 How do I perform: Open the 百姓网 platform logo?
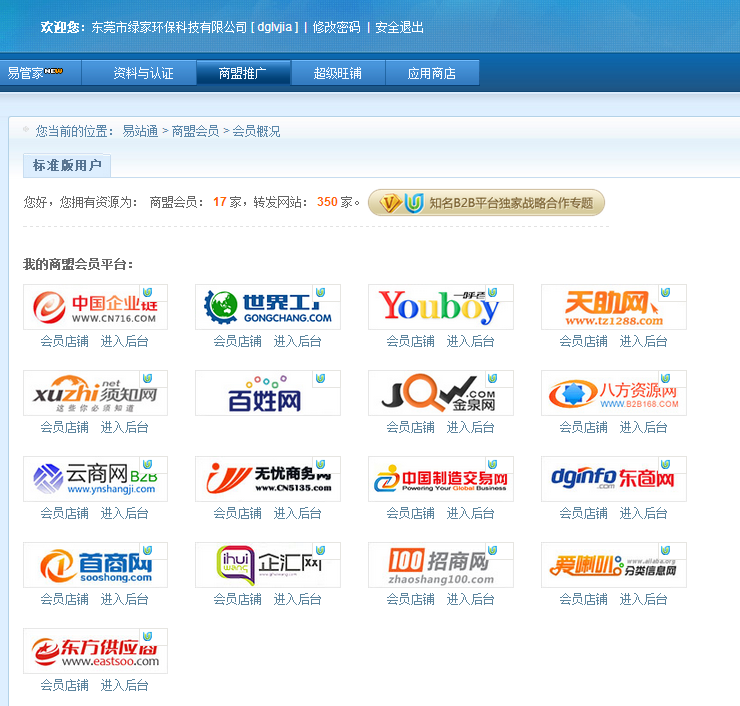tap(267, 393)
